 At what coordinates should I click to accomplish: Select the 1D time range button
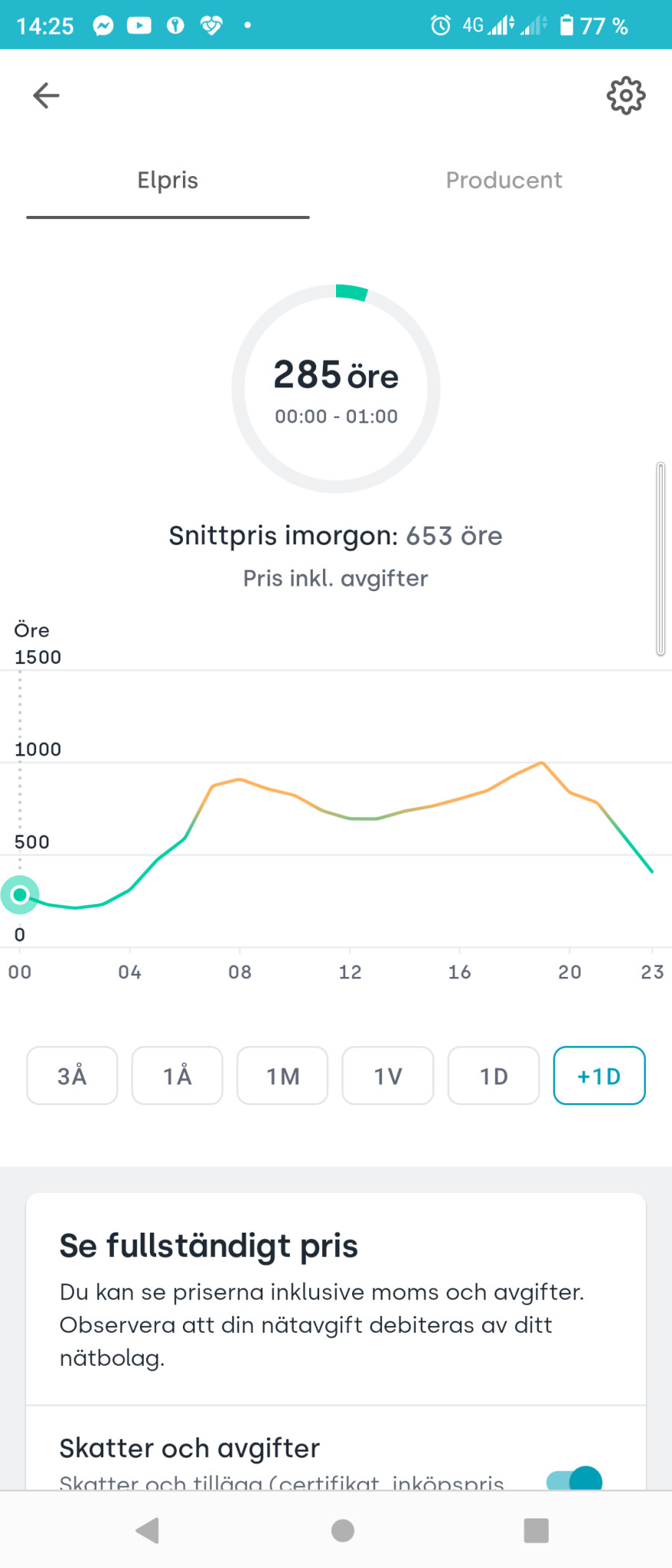click(494, 1076)
